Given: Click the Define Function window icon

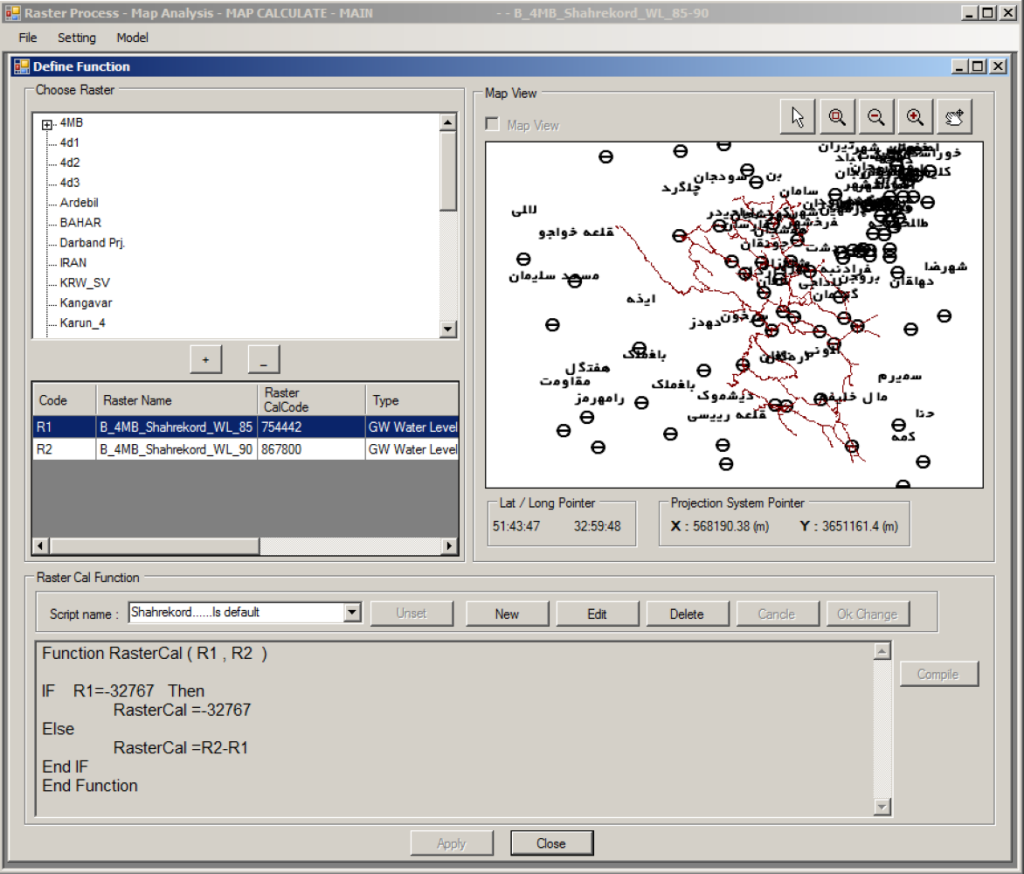Looking at the screenshot, I should (21, 66).
